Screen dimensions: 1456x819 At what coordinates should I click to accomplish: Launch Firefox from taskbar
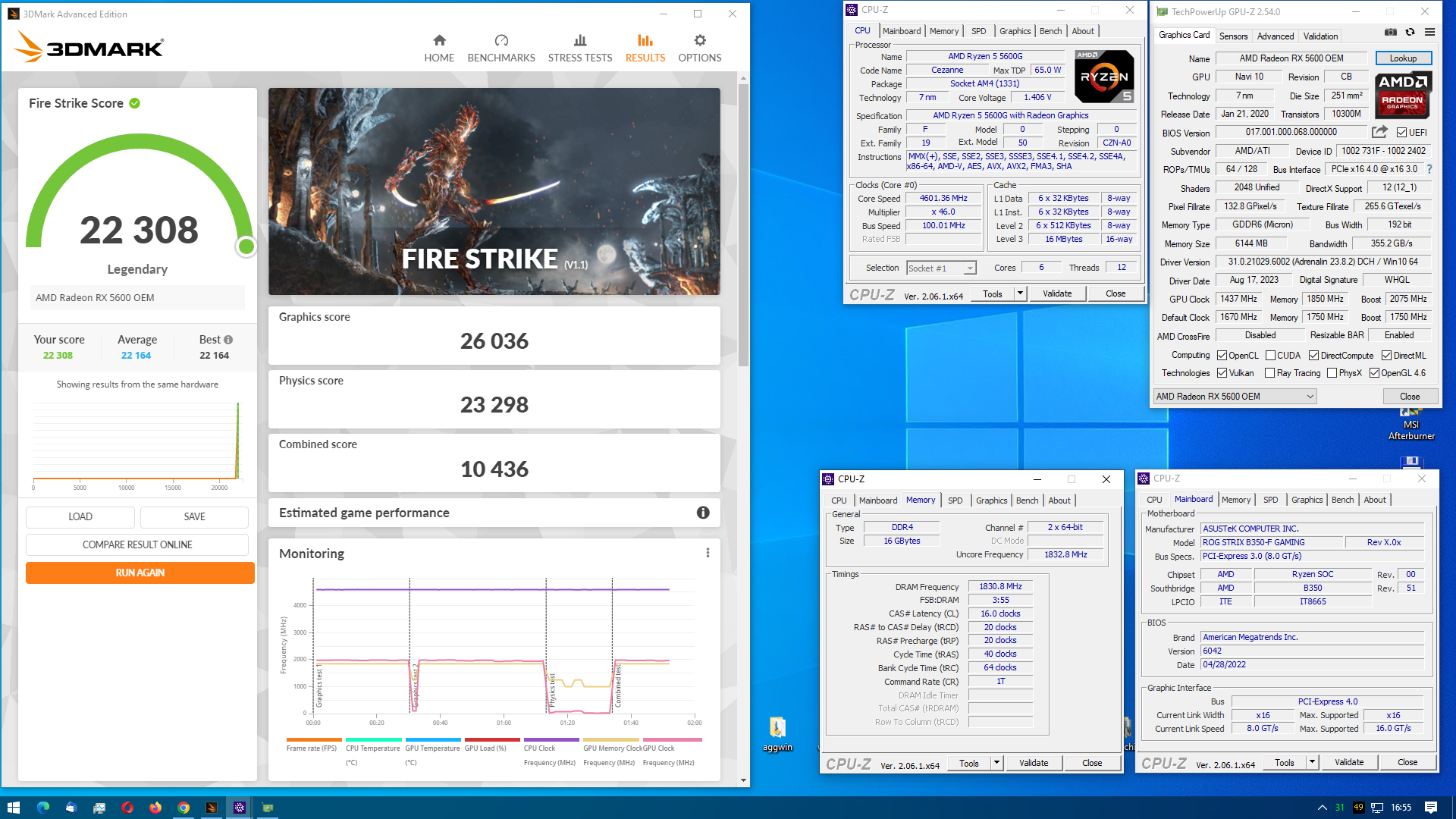(x=155, y=808)
